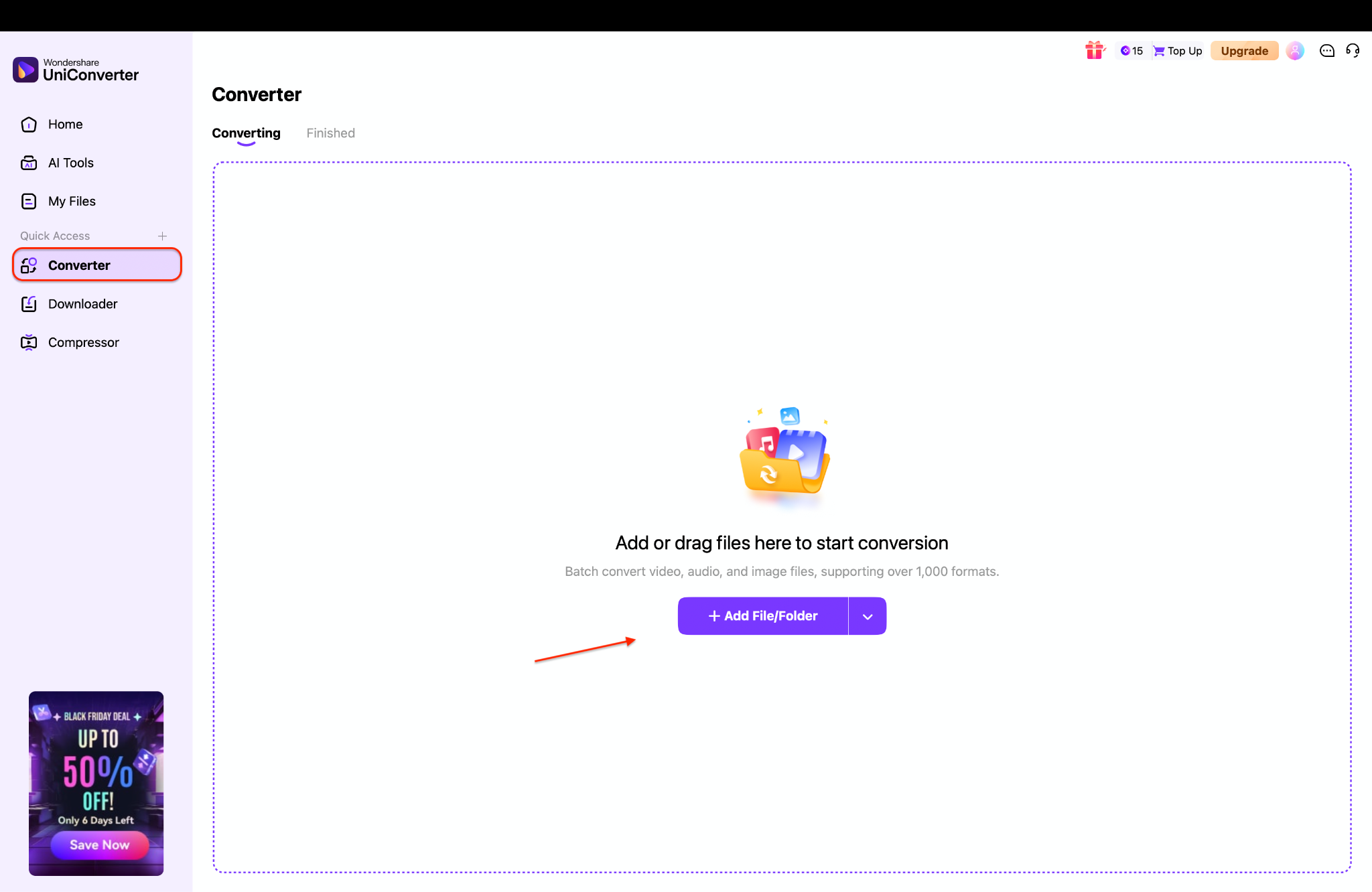Image resolution: width=1372 pixels, height=892 pixels.
Task: Click the Upgrade button
Action: pyautogui.click(x=1244, y=50)
